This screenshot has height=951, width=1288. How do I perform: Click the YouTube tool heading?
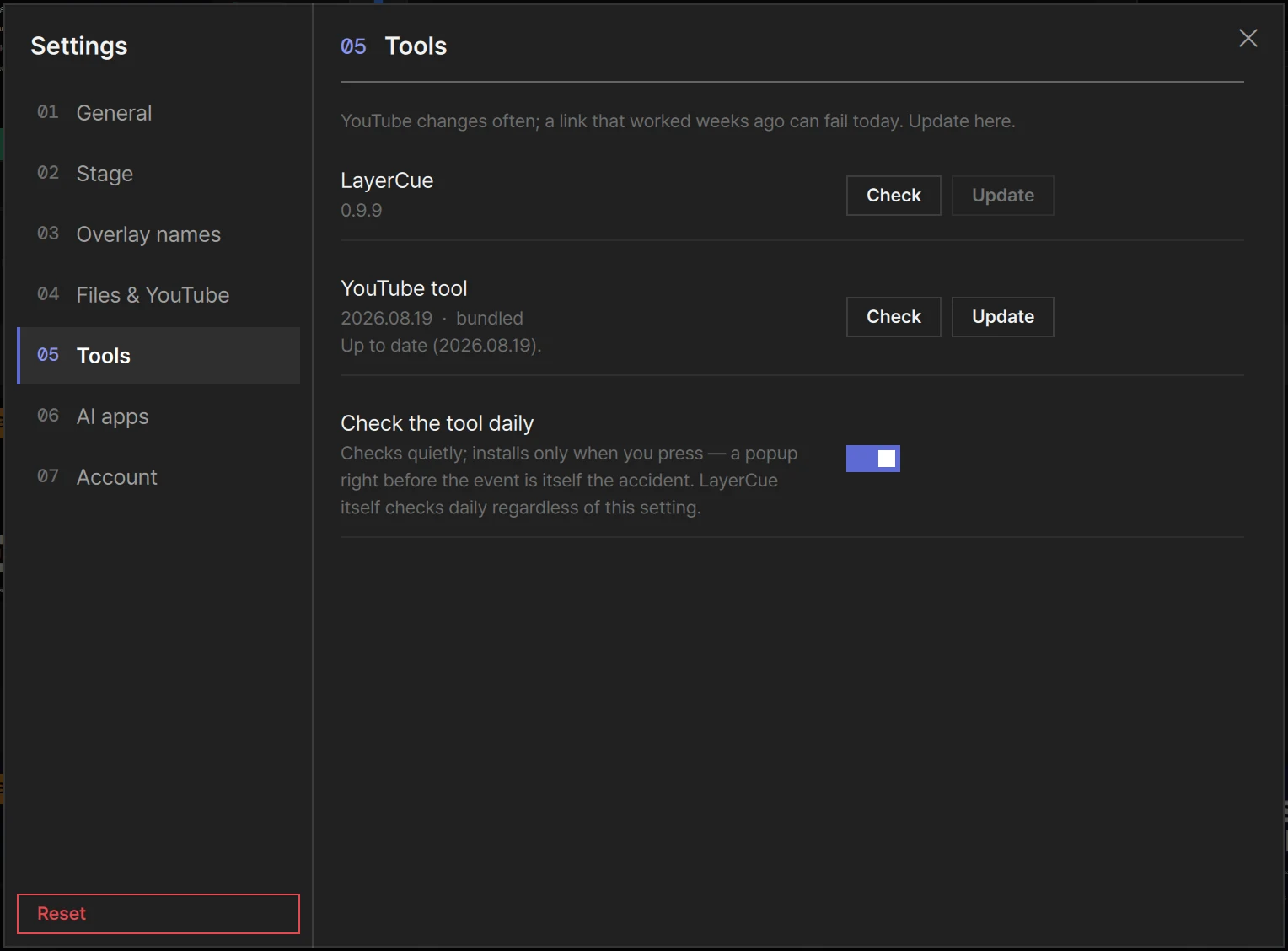coord(404,288)
